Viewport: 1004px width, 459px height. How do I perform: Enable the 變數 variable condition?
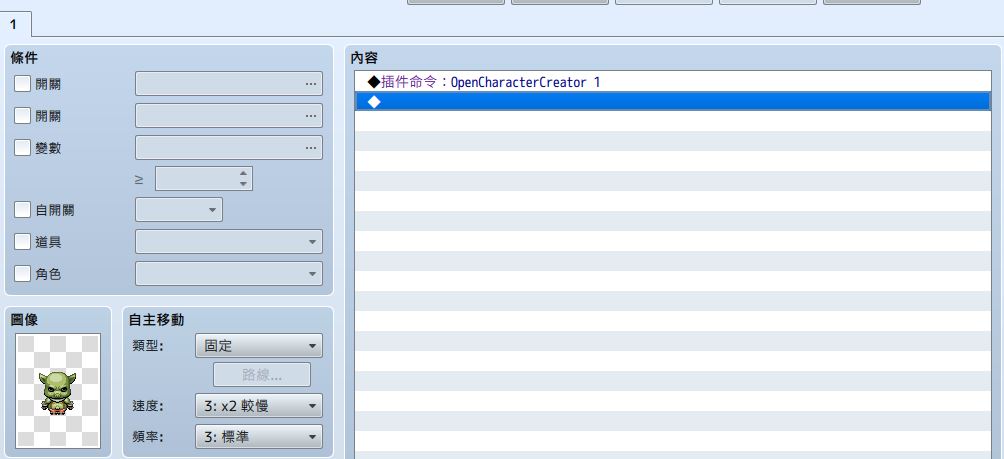pyautogui.click(x=22, y=148)
